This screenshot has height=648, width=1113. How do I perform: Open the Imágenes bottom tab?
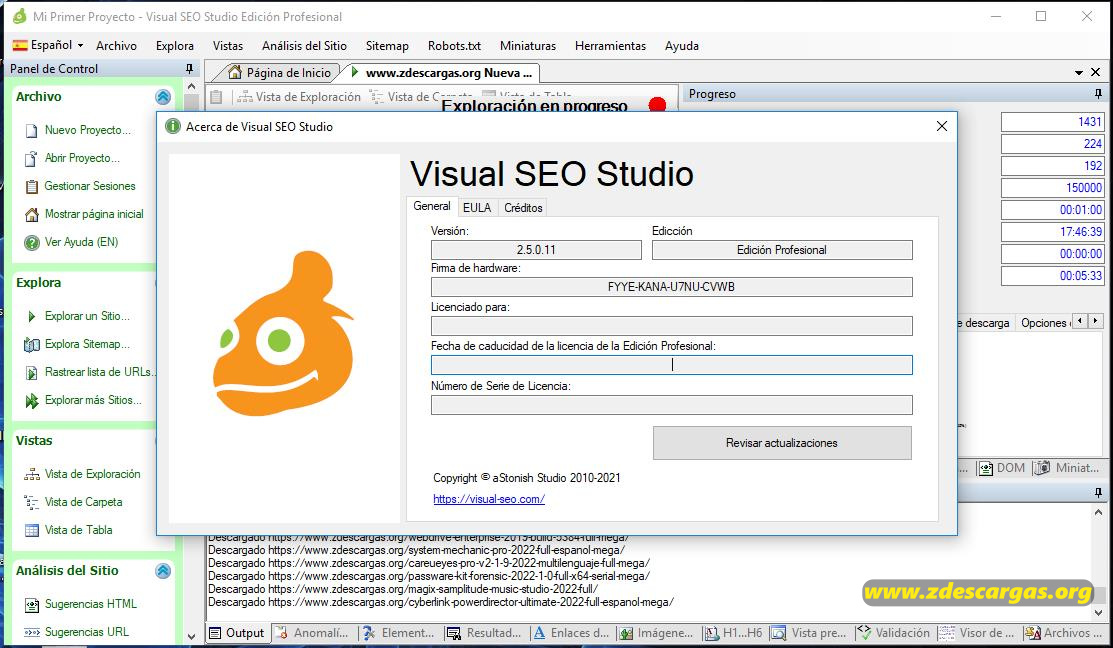coord(656,633)
